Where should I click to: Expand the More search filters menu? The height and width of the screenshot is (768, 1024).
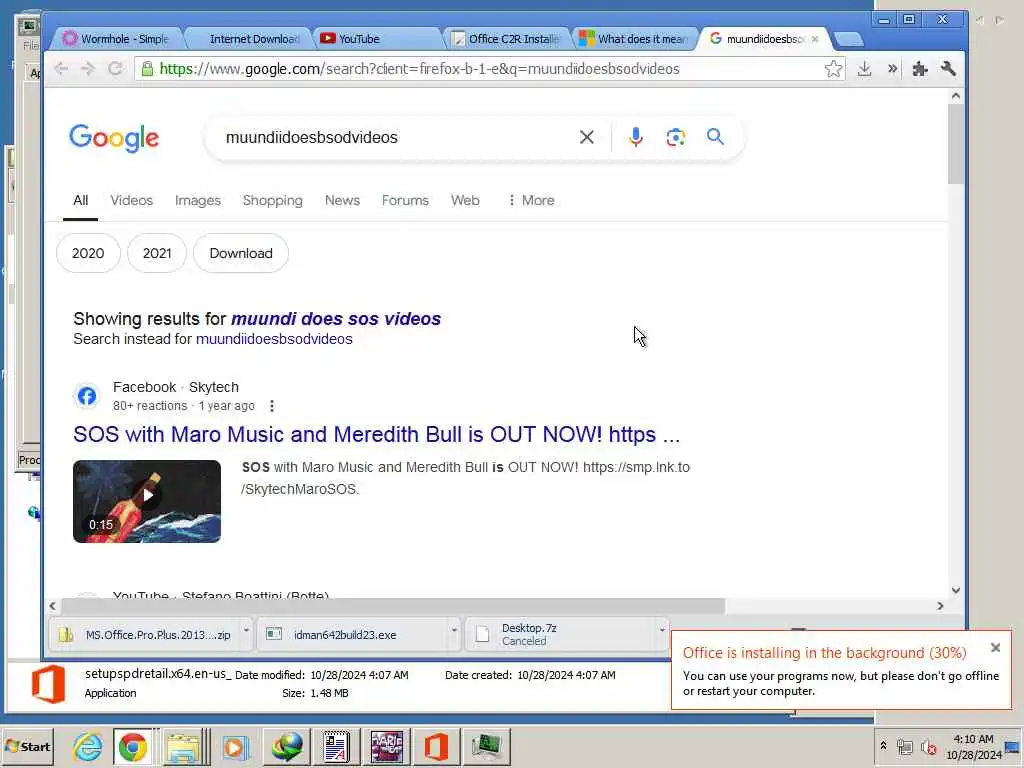pyautogui.click(x=531, y=200)
